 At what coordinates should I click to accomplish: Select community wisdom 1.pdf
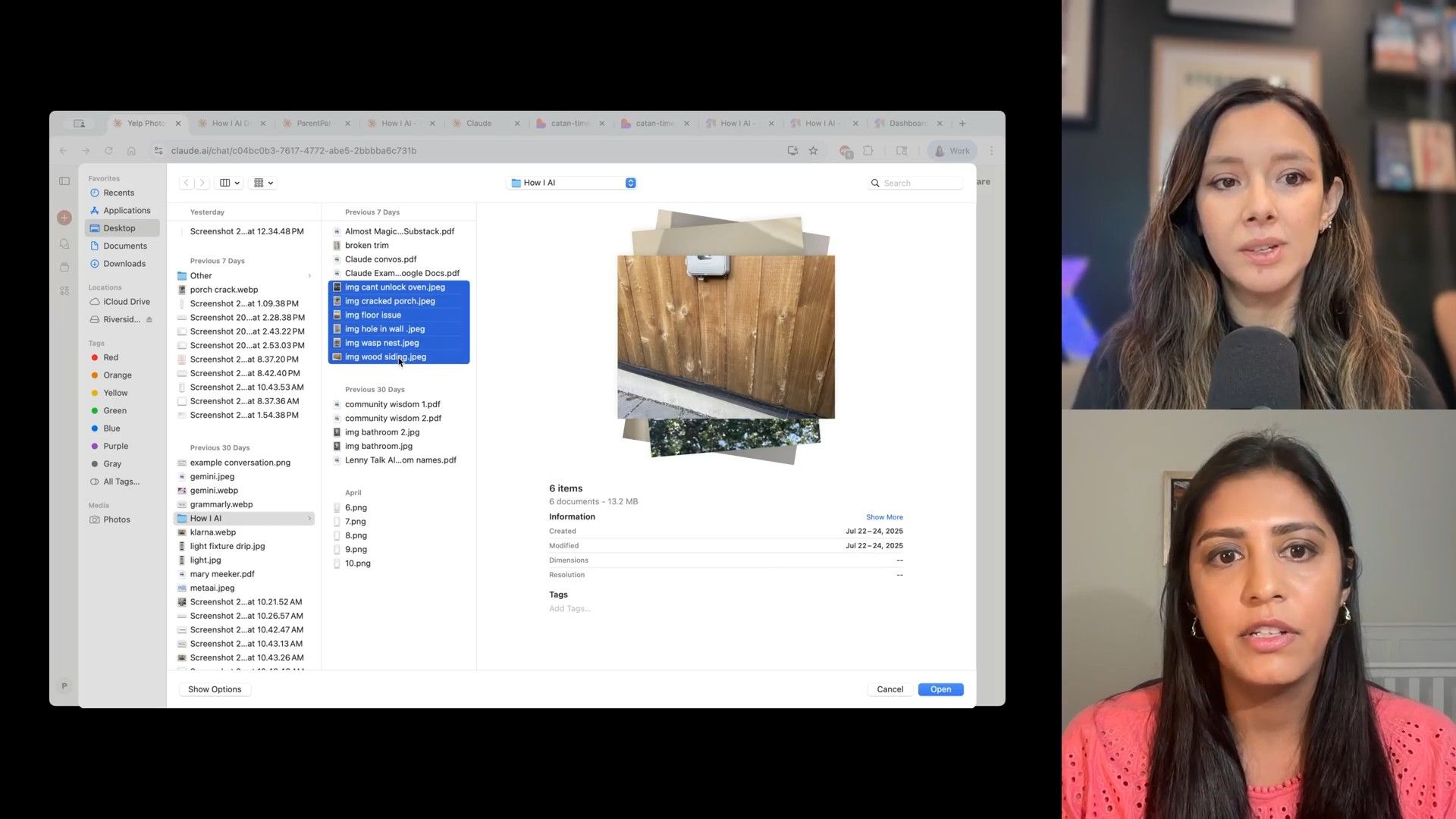click(392, 404)
